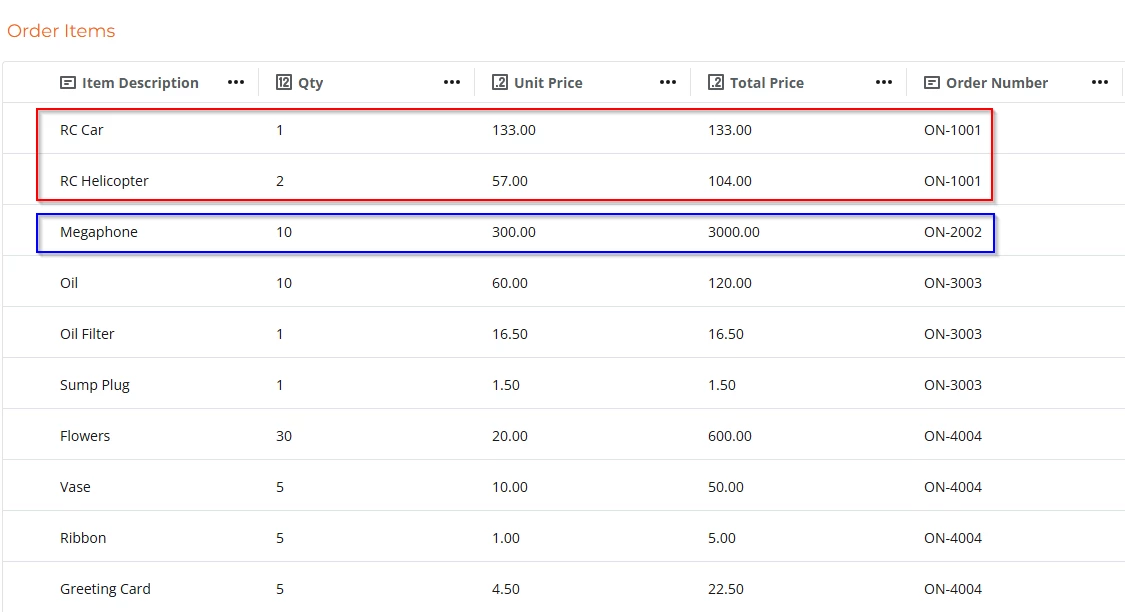This screenshot has height=612, width=1125.
Task: Click the total price 120.00
Action: [x=730, y=283]
